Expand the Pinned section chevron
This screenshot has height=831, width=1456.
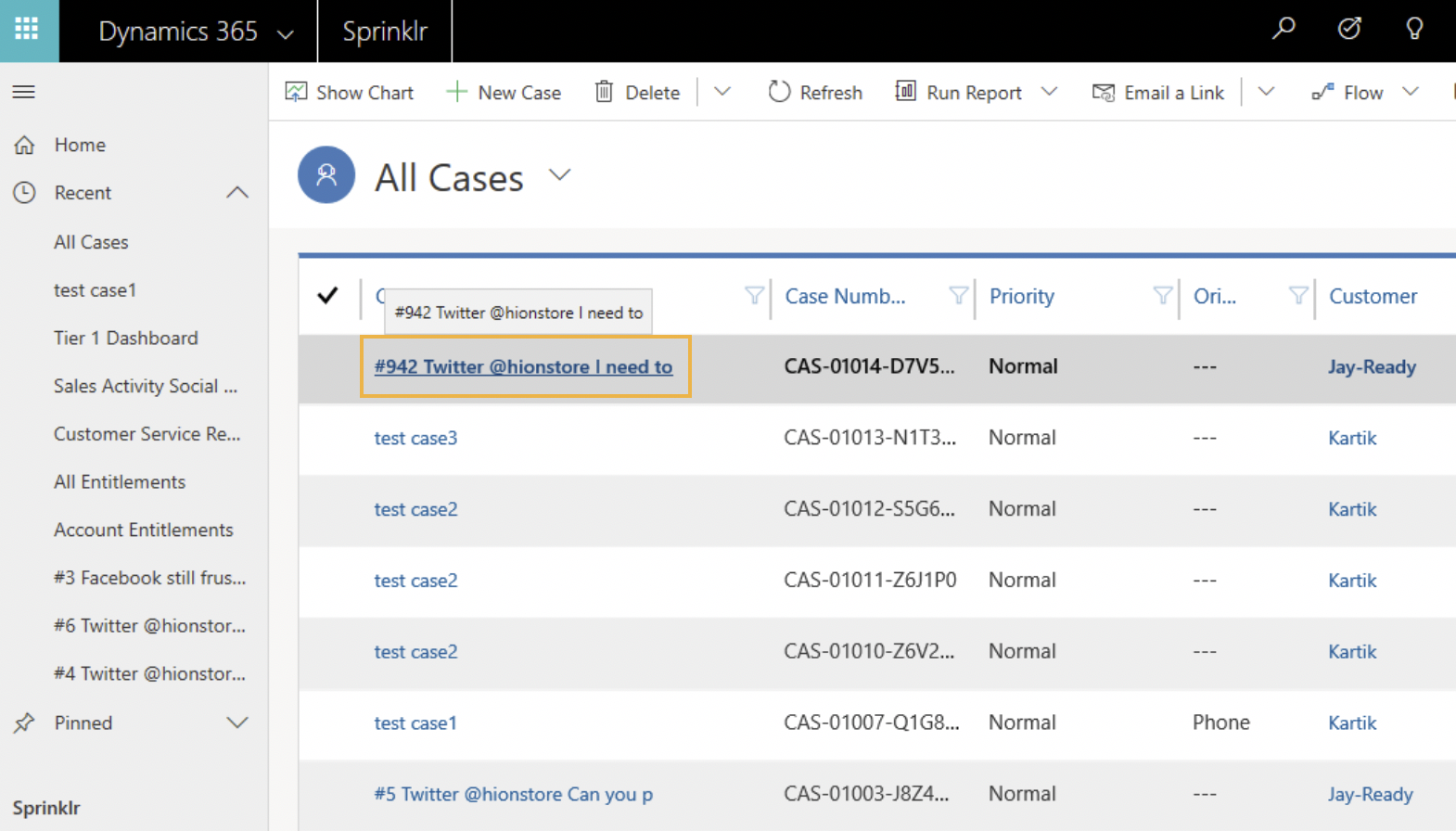click(237, 722)
